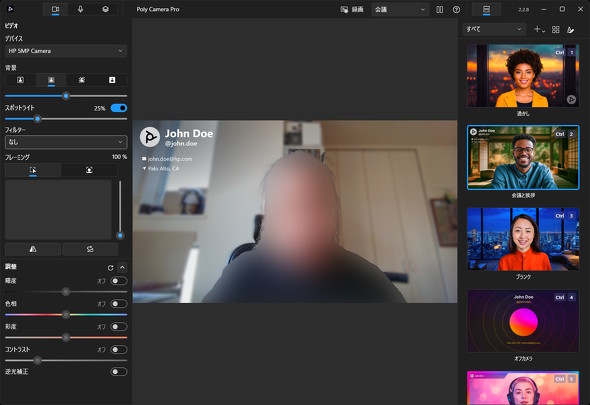Choose the third background effect icon
The height and width of the screenshot is (405, 590).
coord(82,80)
